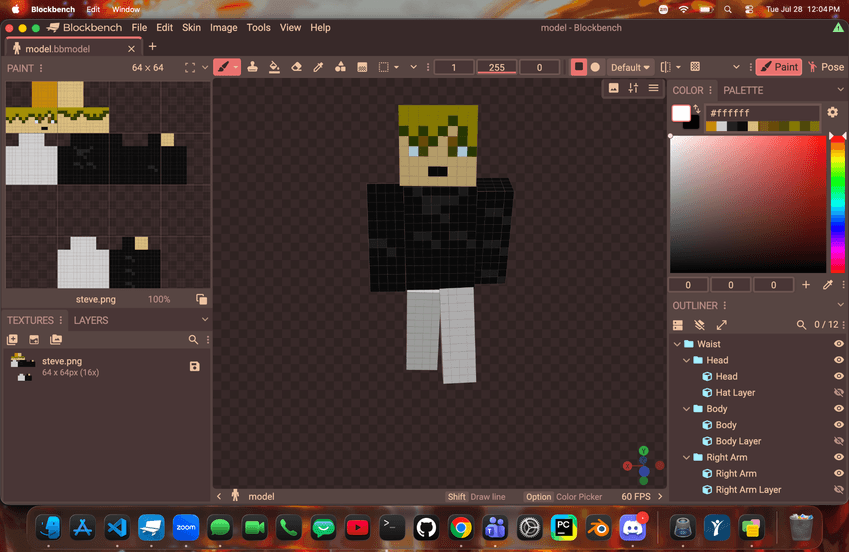Select the Eraser tool
849x552 pixels.
click(x=296, y=67)
